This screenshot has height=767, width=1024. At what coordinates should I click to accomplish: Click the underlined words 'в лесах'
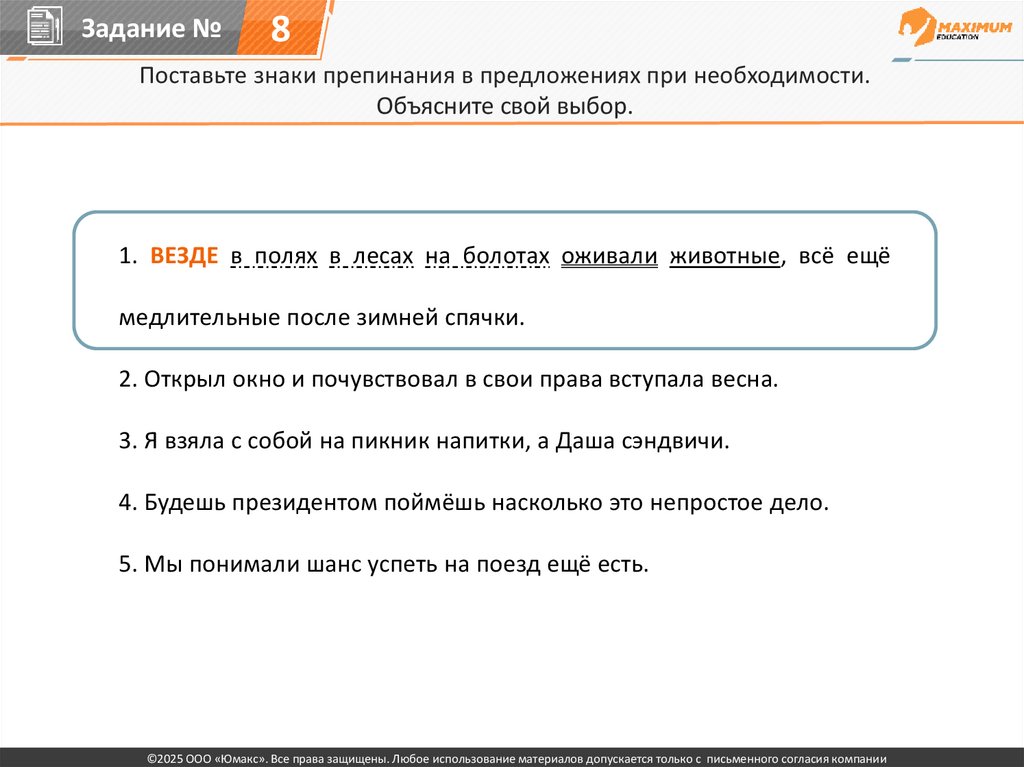(371, 256)
